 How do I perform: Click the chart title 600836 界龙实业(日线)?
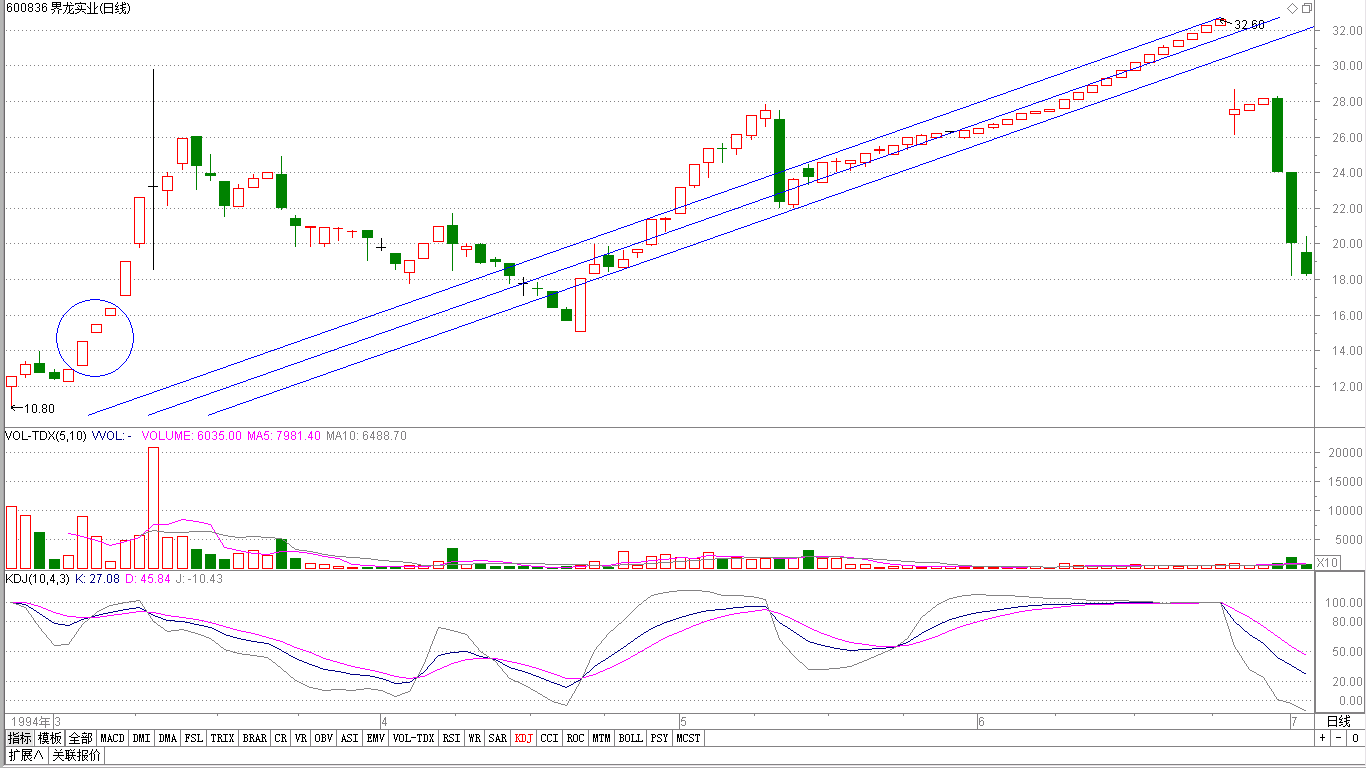coord(67,8)
